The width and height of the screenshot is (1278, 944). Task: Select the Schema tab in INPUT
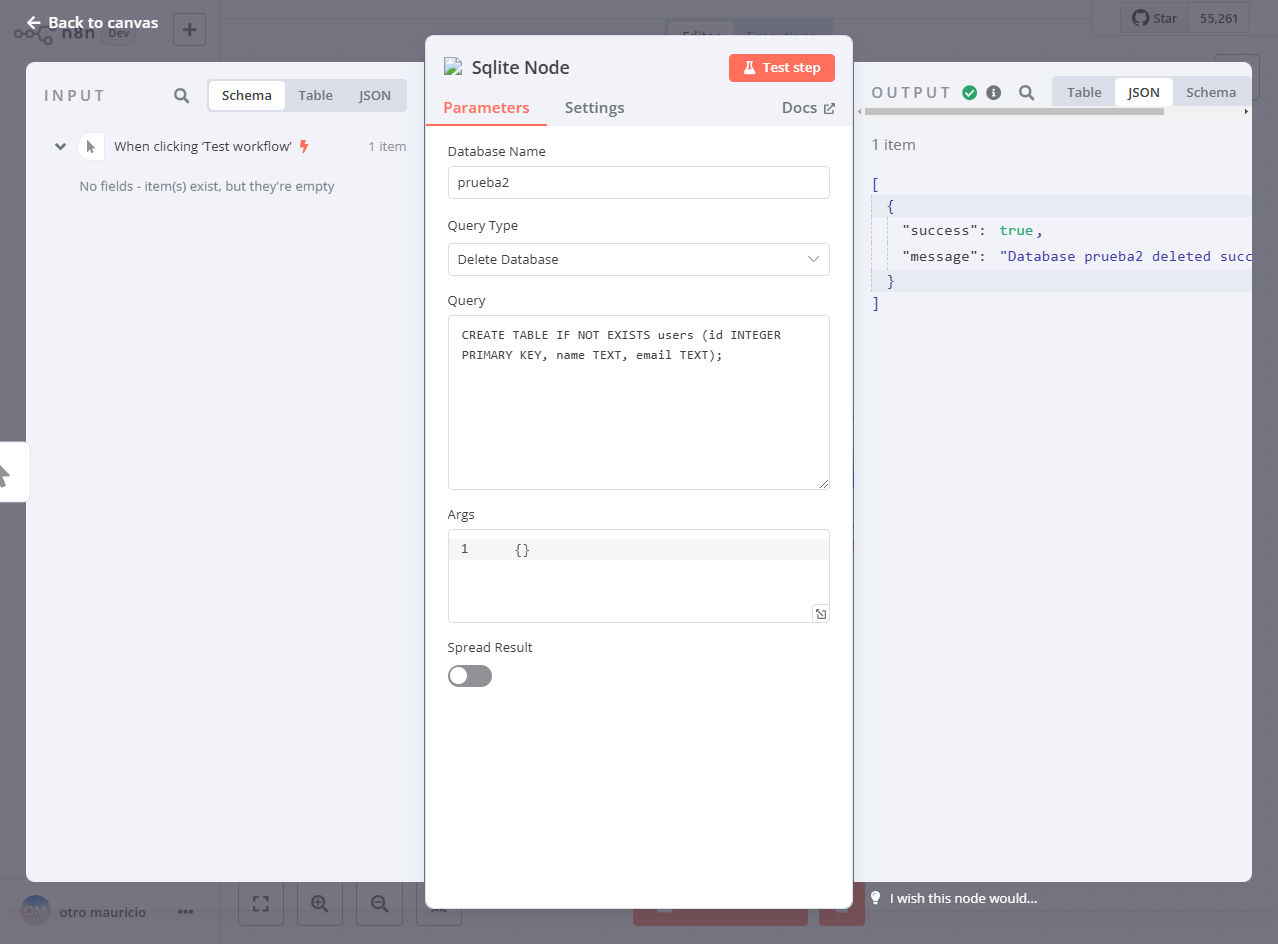247,95
